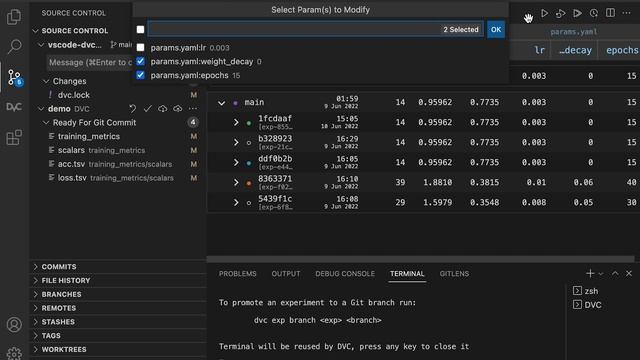The height and width of the screenshot is (360, 640).
Task: Click the experiments table horizontal scrollbar
Action: coord(420,259)
